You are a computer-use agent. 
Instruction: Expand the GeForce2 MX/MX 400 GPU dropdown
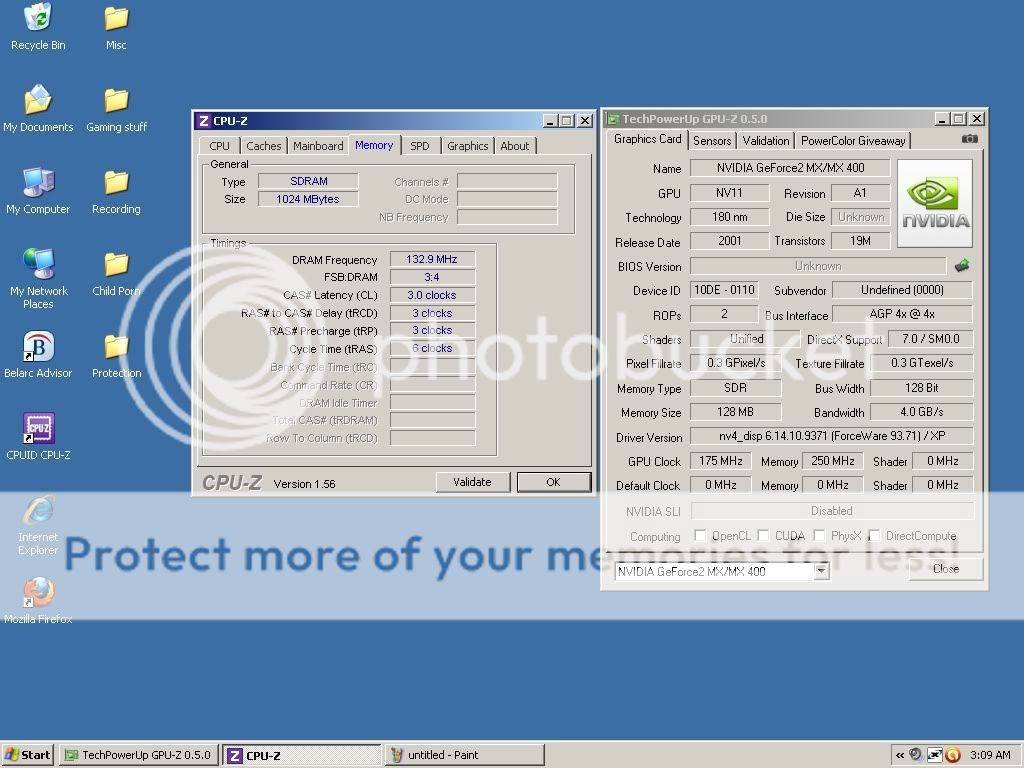coord(821,571)
